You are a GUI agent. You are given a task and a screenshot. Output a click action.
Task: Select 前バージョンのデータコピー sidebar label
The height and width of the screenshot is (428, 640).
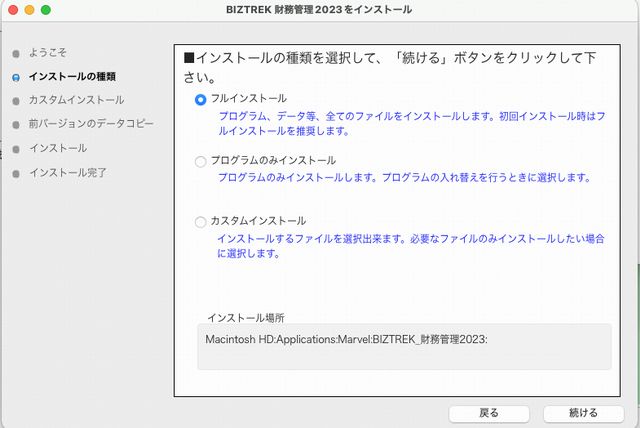coord(91,124)
